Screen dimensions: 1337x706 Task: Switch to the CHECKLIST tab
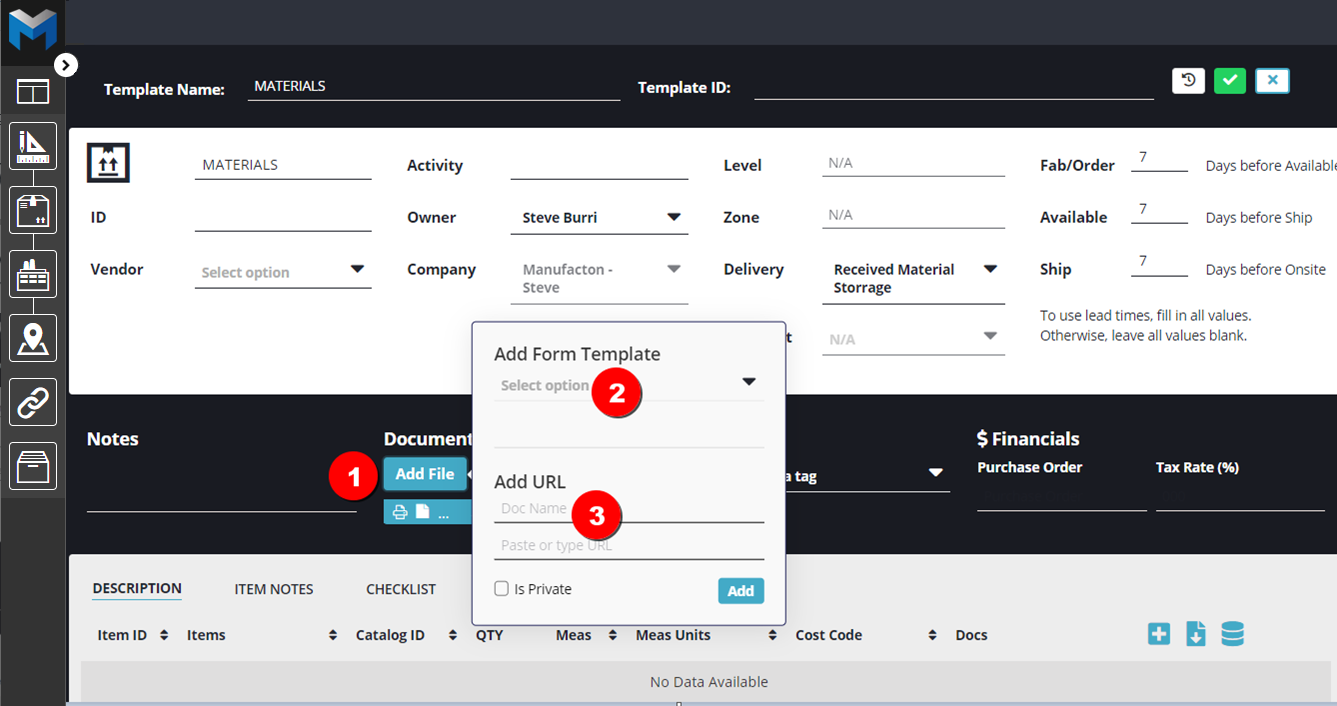click(x=401, y=589)
